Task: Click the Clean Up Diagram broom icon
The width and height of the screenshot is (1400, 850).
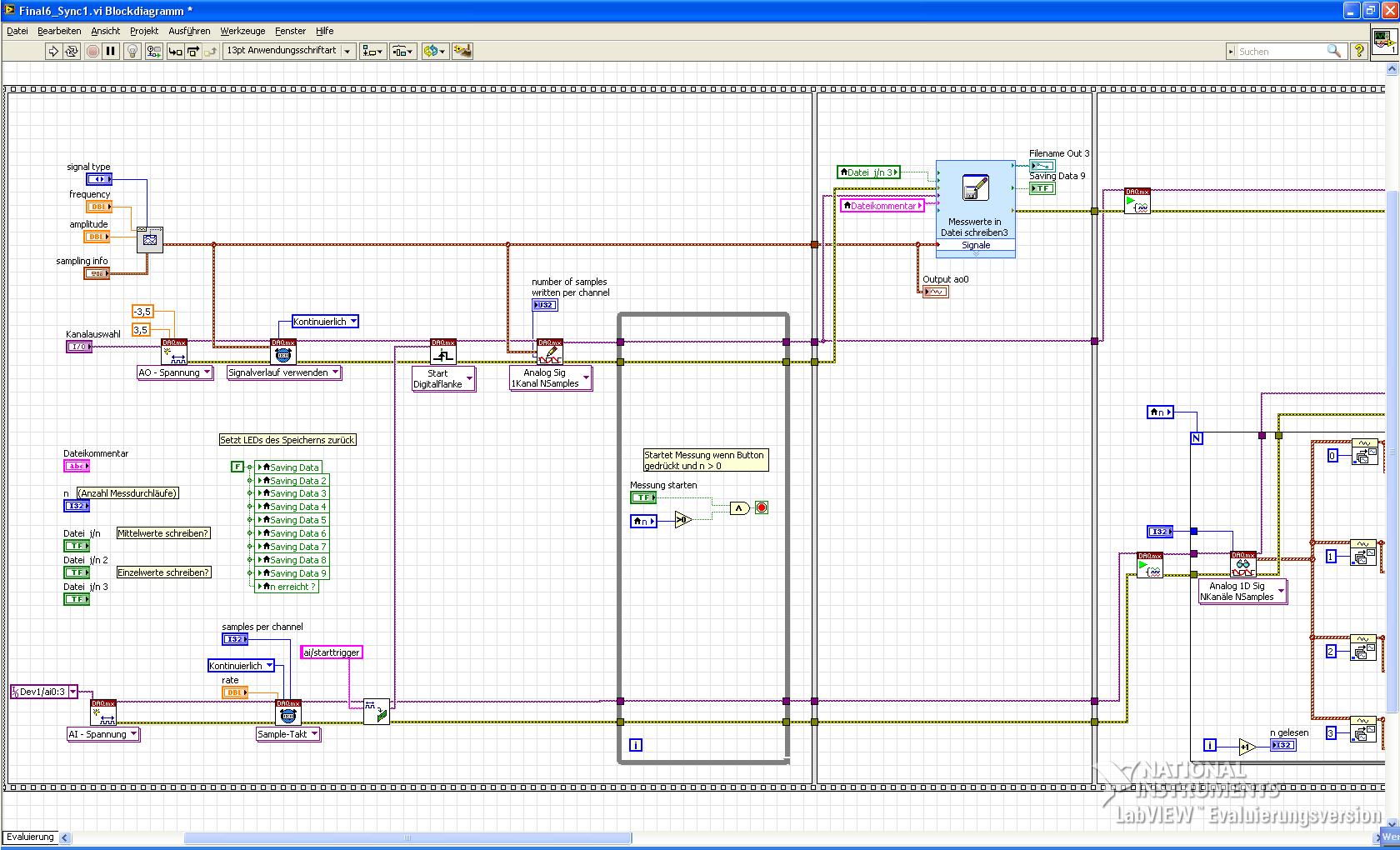Action: click(462, 51)
